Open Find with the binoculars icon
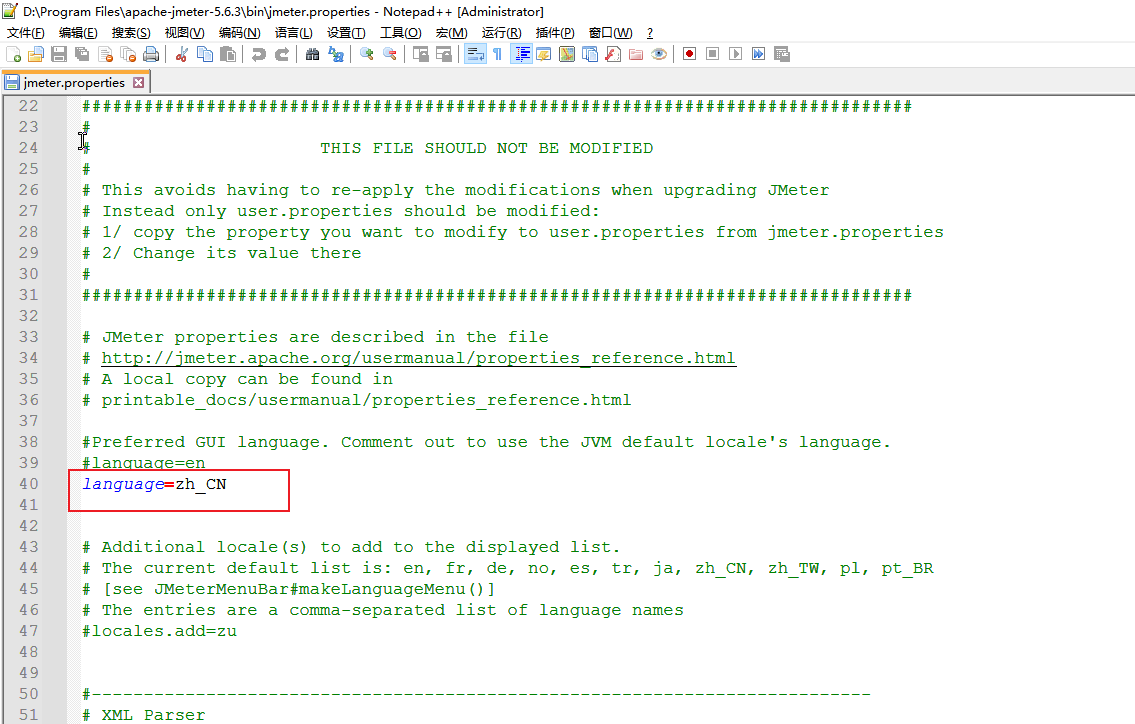 [313, 54]
